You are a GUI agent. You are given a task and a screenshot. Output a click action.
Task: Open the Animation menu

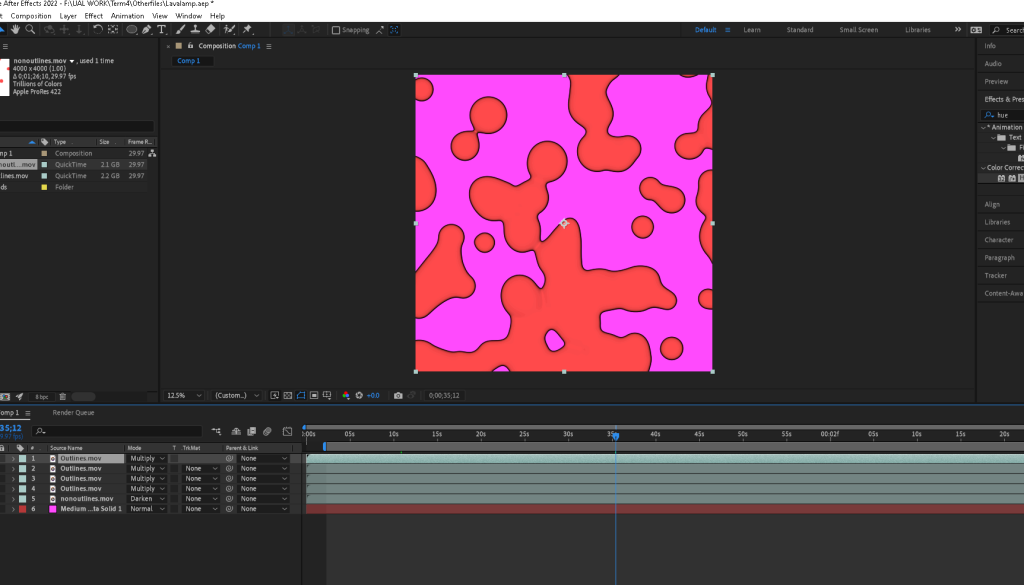[127, 16]
